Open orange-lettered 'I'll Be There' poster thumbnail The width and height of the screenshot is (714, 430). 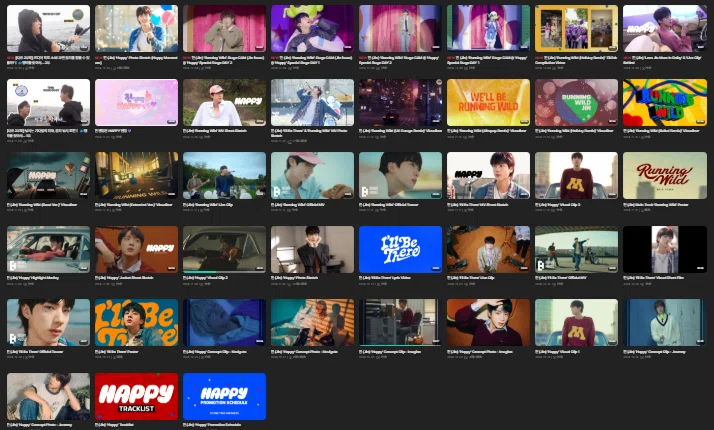tap(137, 322)
